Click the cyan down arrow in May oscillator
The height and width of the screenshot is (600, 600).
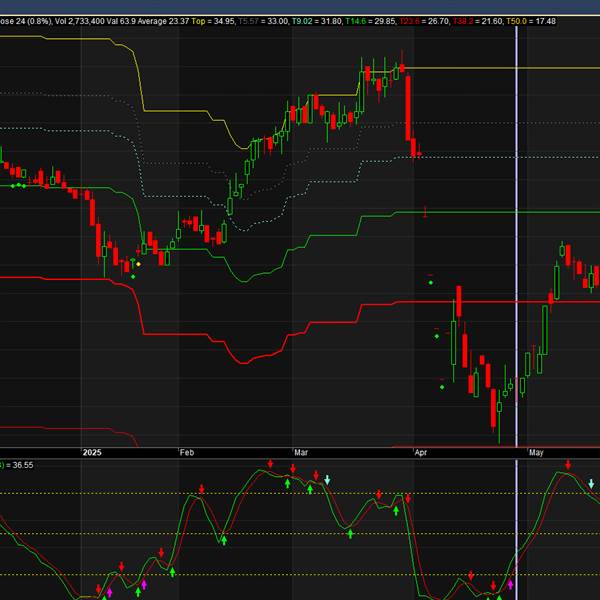click(x=591, y=484)
